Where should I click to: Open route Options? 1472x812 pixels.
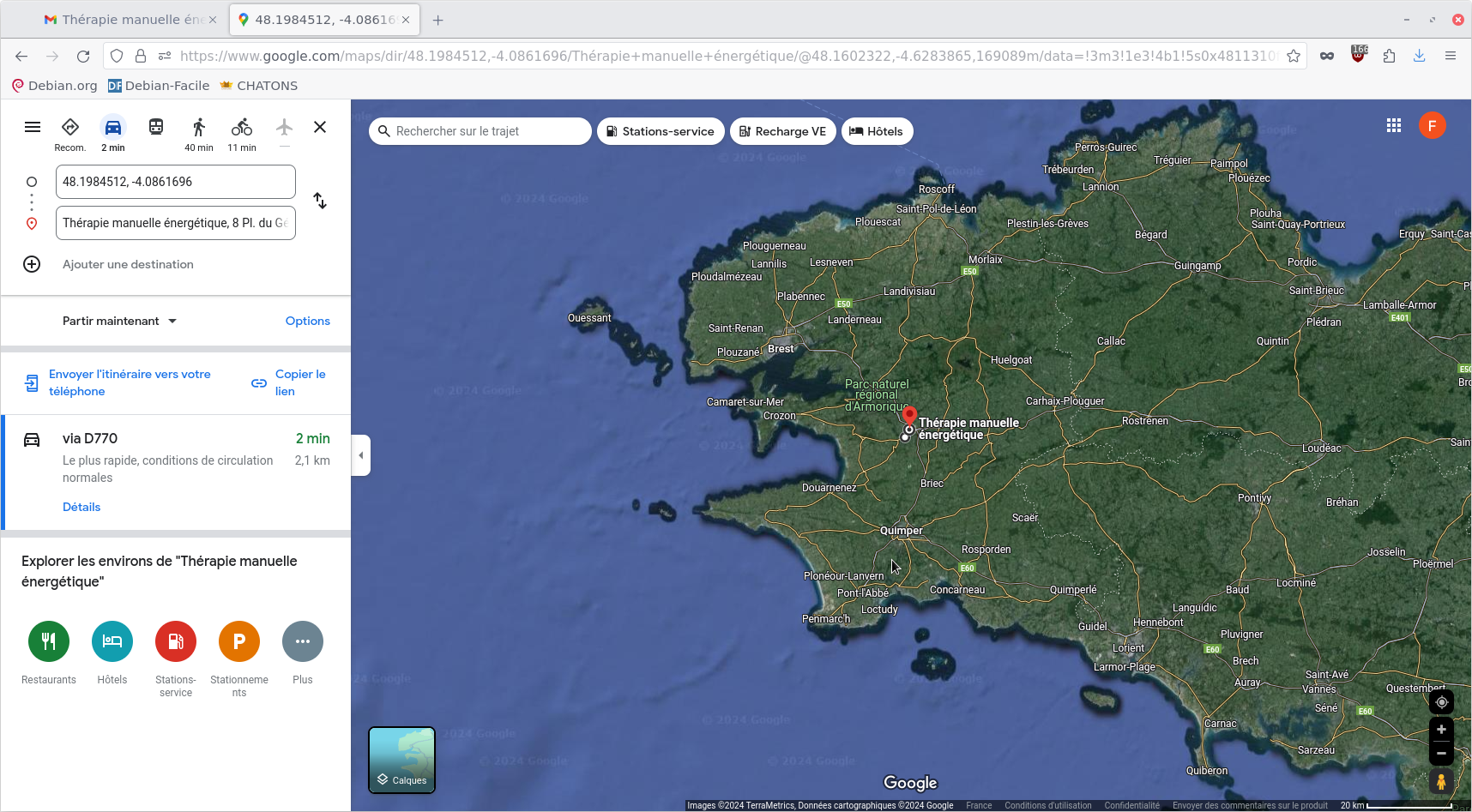point(308,321)
